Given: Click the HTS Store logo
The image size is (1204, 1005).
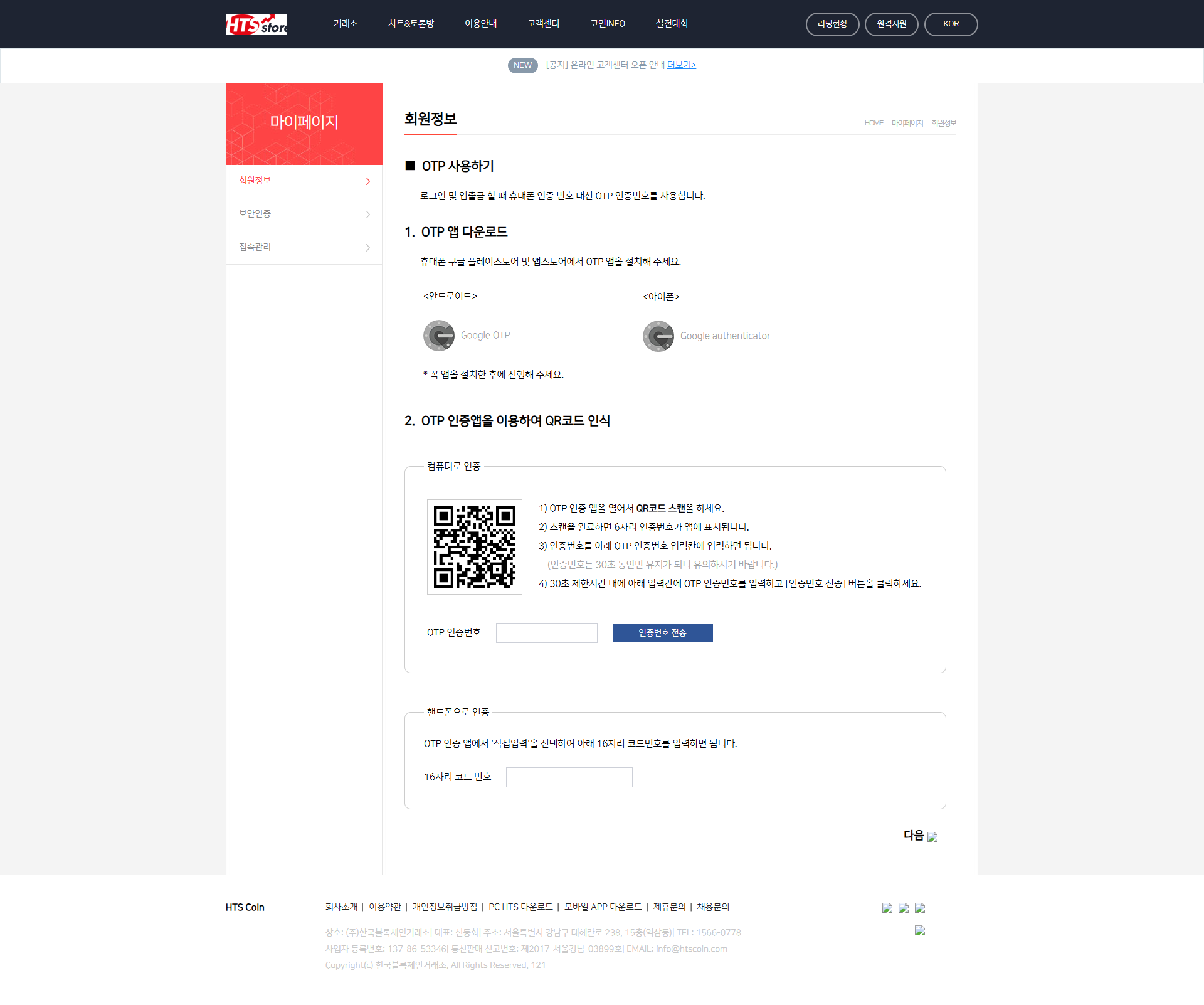Looking at the screenshot, I should (255, 24).
